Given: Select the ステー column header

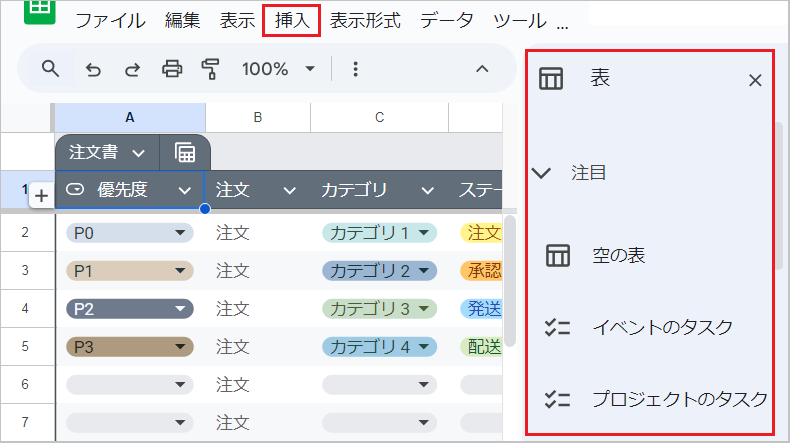Looking at the screenshot, I should pyautogui.click(x=480, y=190).
